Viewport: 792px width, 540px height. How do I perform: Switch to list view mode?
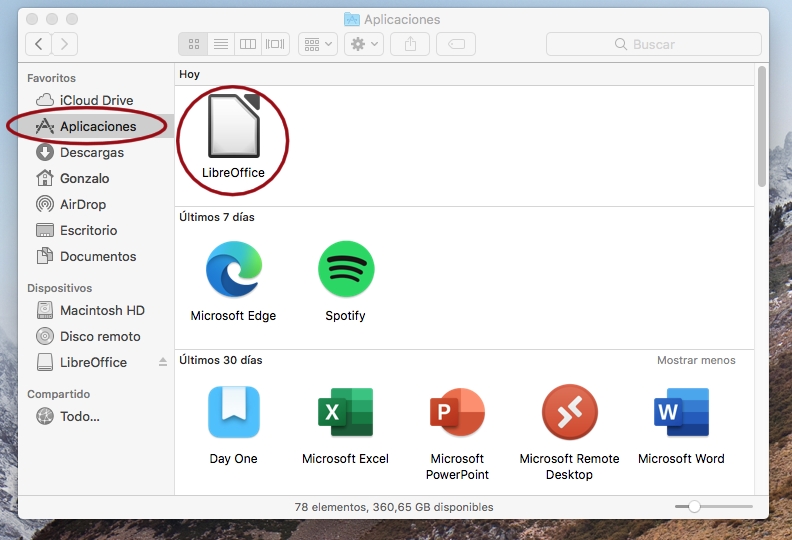221,44
